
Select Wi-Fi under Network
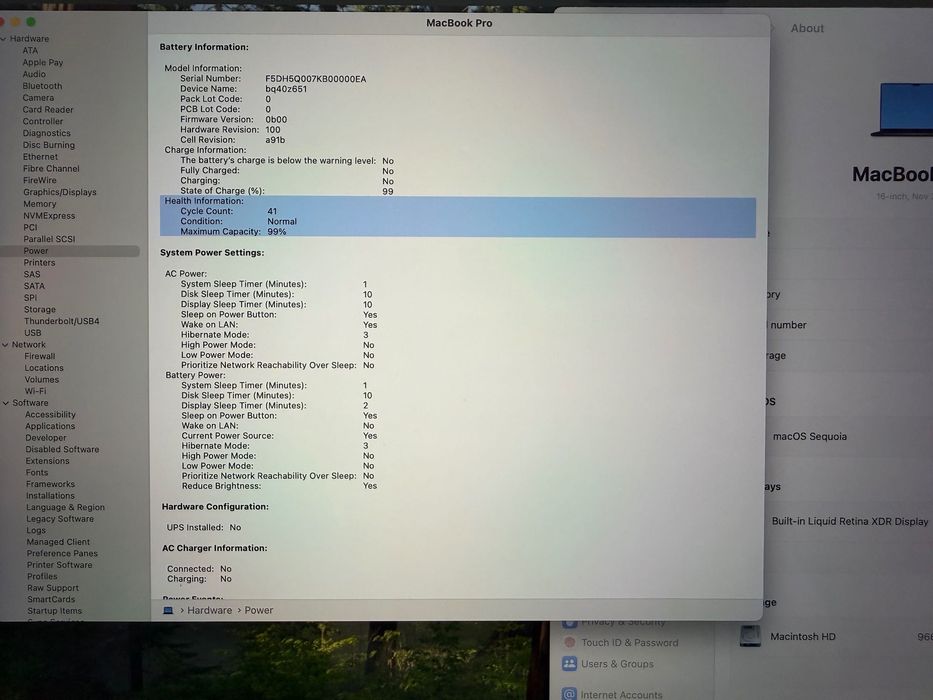click(x=35, y=392)
